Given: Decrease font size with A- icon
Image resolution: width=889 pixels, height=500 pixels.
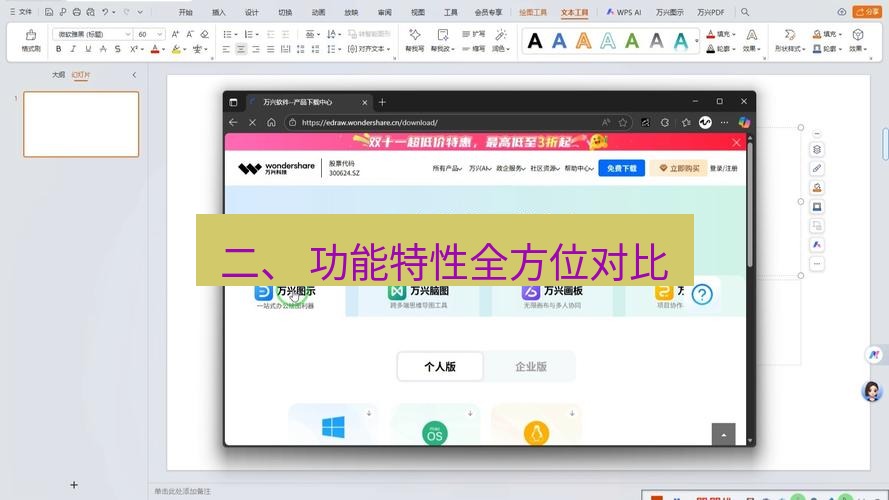Looking at the screenshot, I should click(190, 34).
